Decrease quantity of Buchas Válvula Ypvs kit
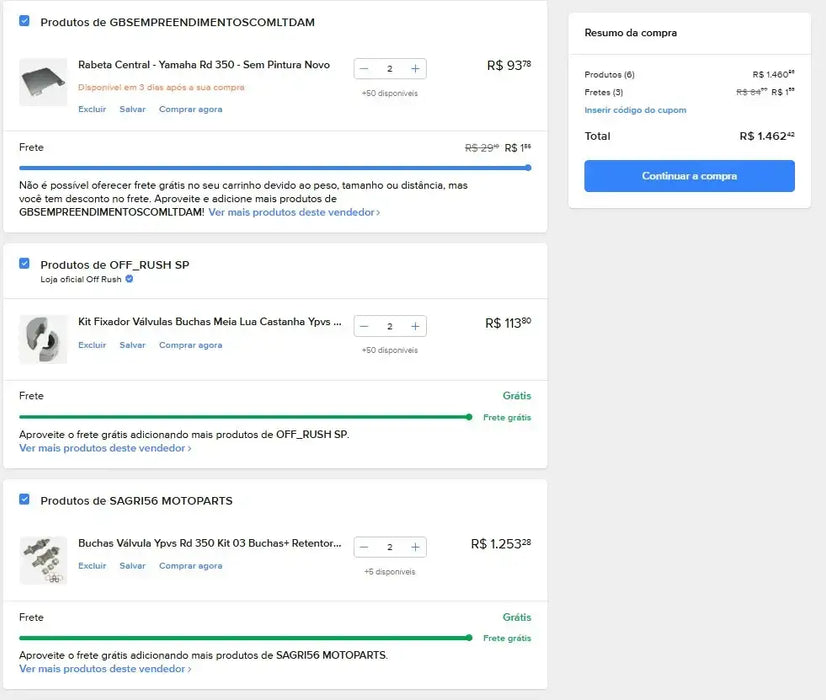Viewport: 826px width, 700px height. point(364,547)
